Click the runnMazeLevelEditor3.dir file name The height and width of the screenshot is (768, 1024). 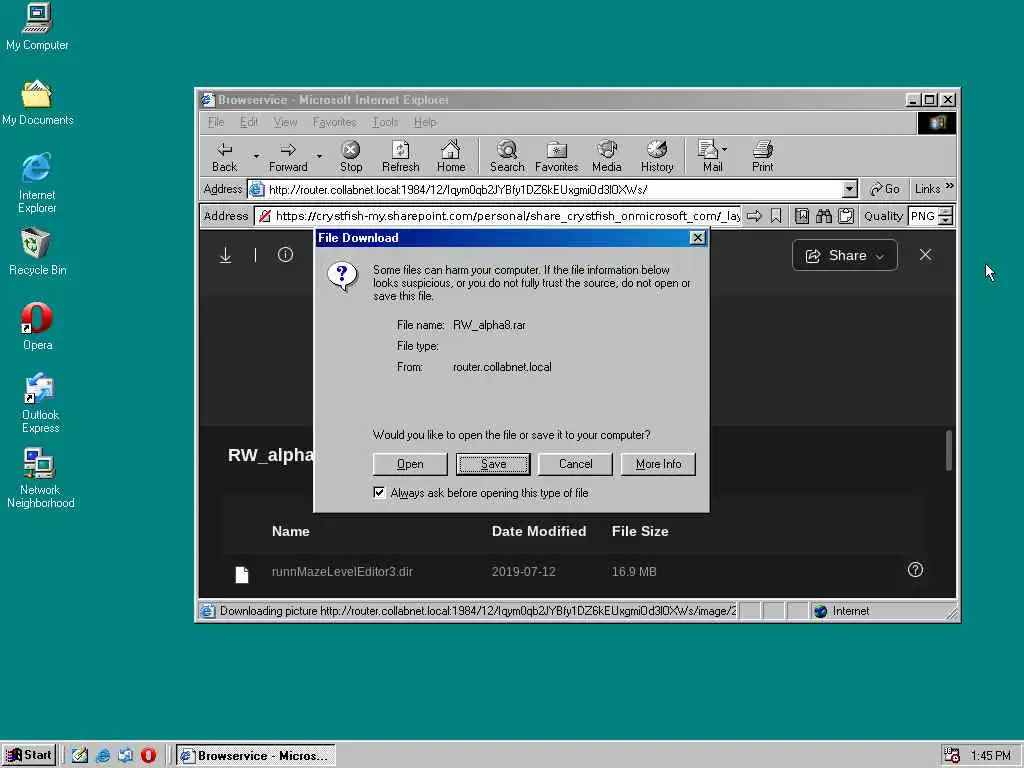click(342, 571)
